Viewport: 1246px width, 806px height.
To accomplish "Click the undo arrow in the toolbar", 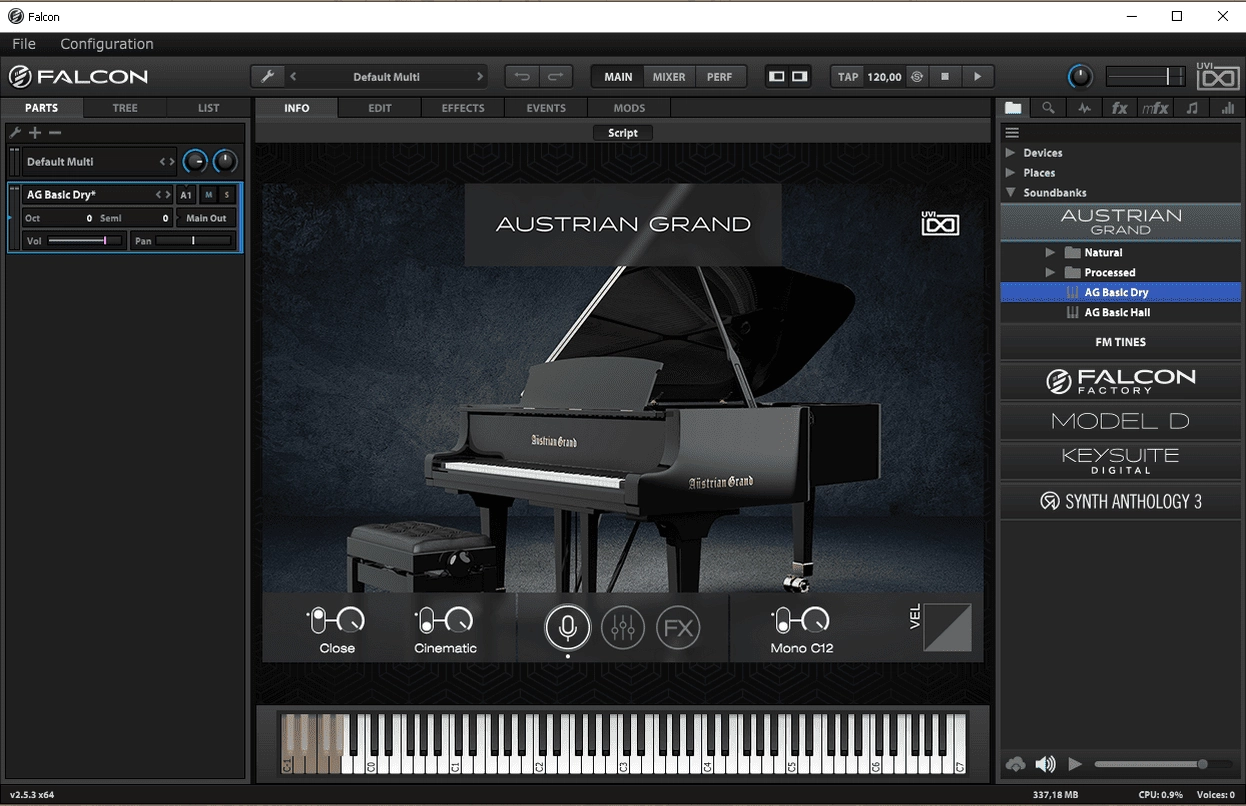I will tap(522, 76).
